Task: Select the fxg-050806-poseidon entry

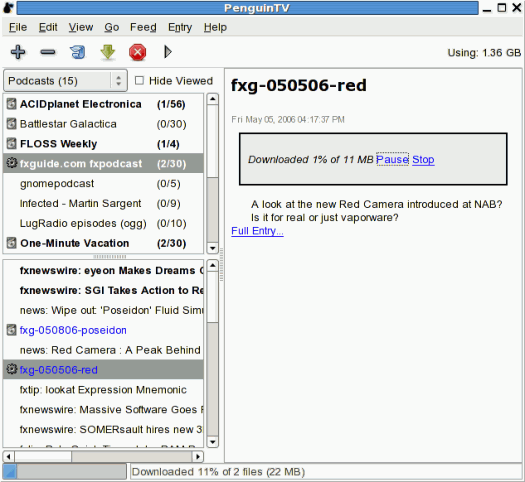Action: pos(103,330)
